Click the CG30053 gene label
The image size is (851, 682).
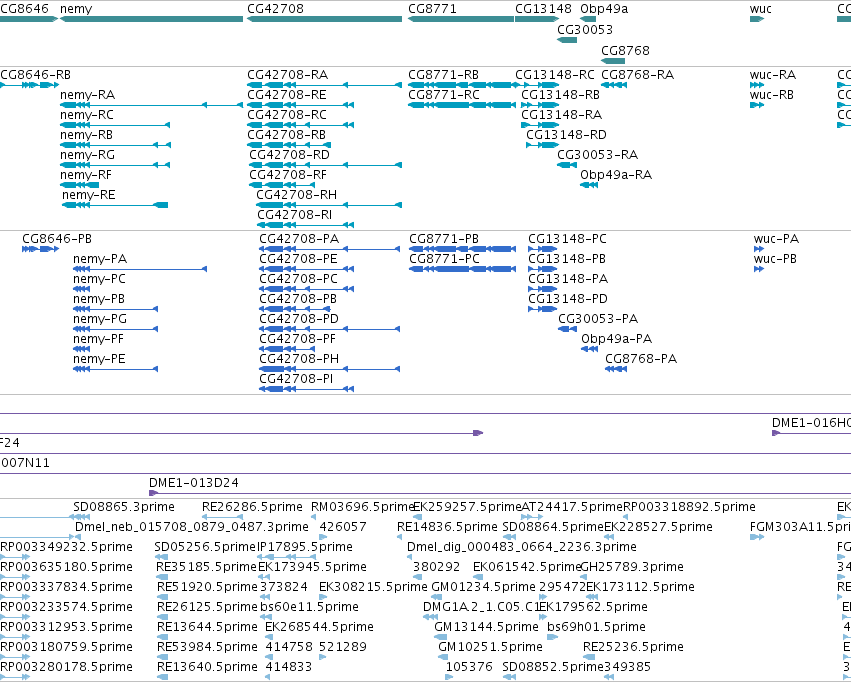point(585,29)
